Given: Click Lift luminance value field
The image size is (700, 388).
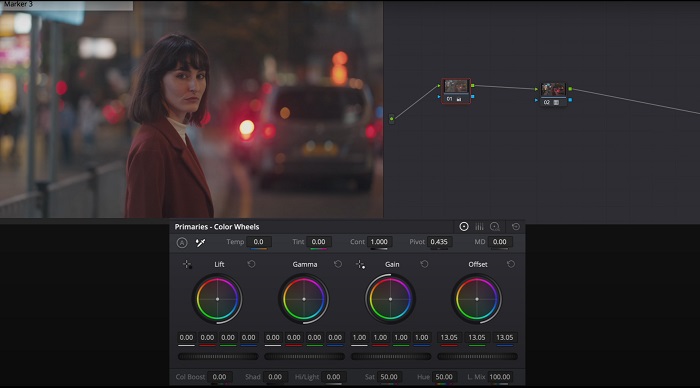Looking at the screenshot, I should (x=187, y=338).
